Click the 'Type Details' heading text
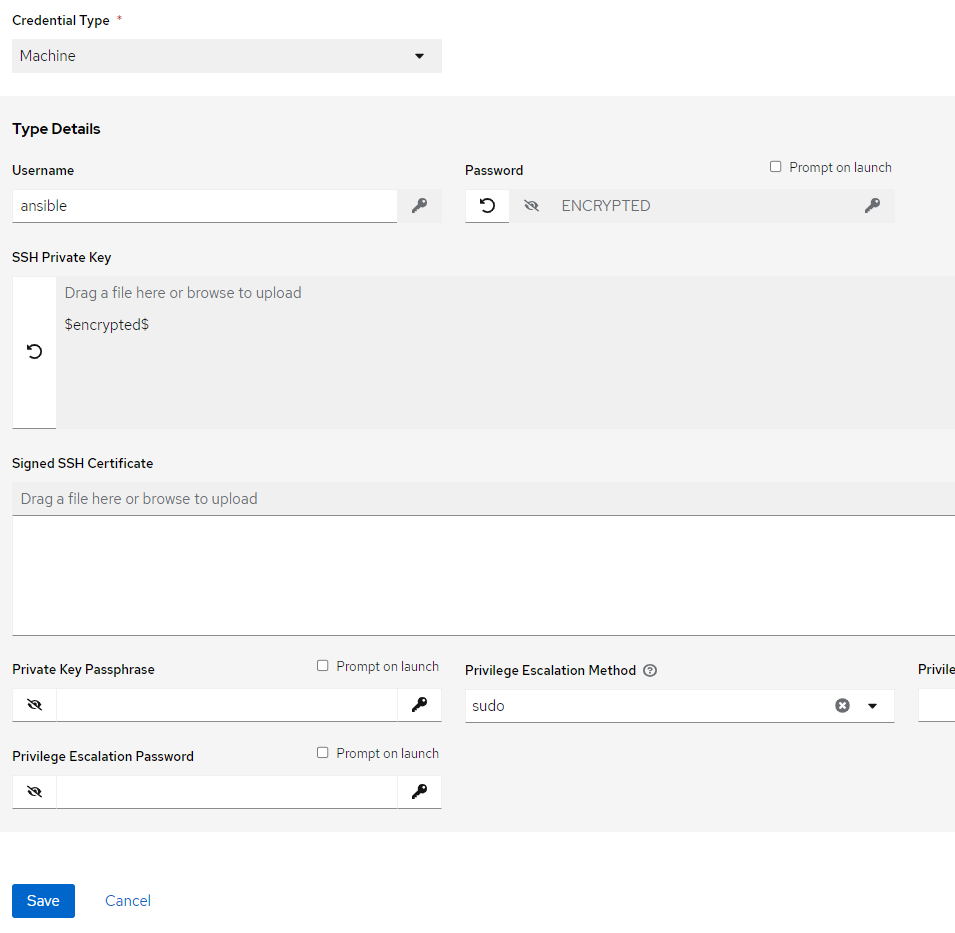 [56, 129]
